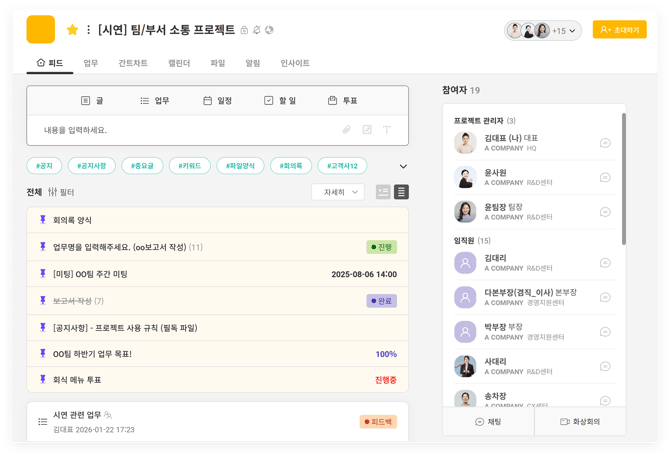This screenshot has height=457, width=670.
Task: Switch to the 간트차트 tab
Action: pos(132,63)
